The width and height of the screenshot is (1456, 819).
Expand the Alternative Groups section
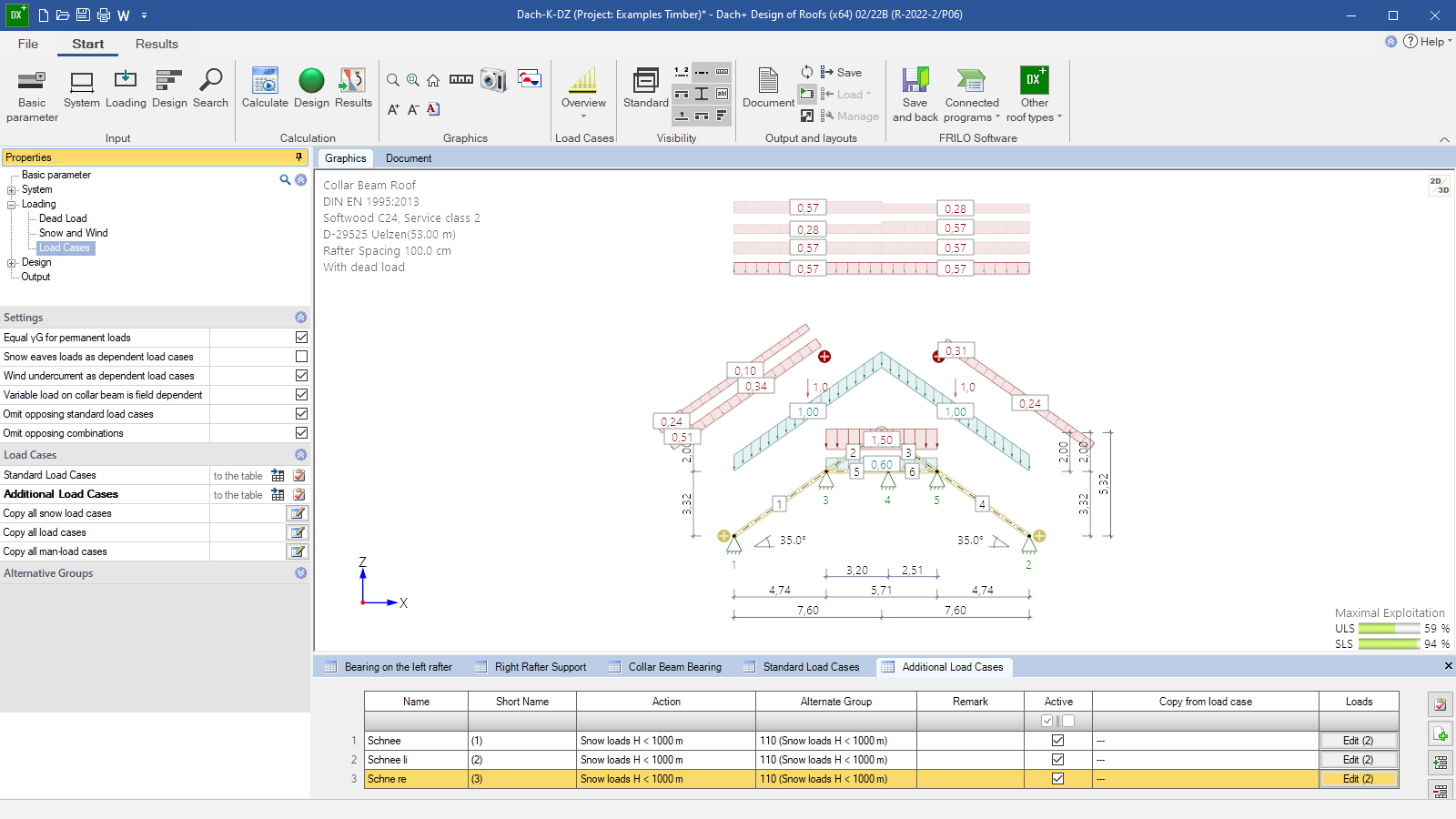[300, 573]
